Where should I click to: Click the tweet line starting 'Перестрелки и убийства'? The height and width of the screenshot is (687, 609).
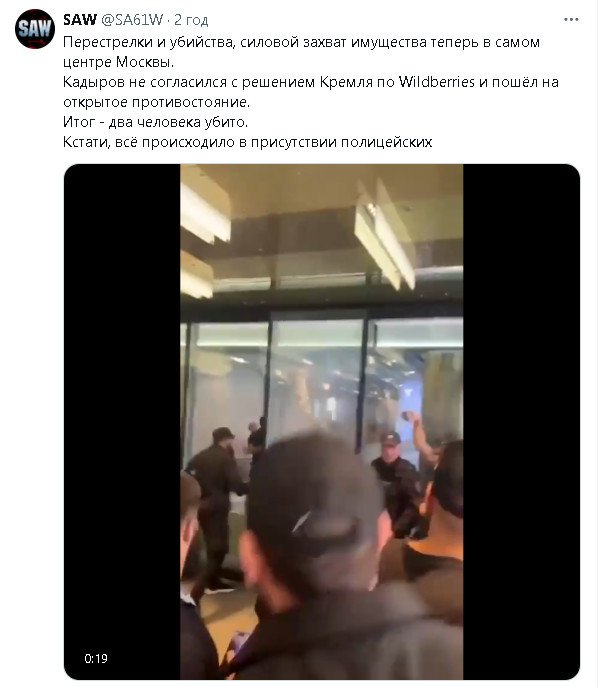pyautogui.click(x=301, y=42)
